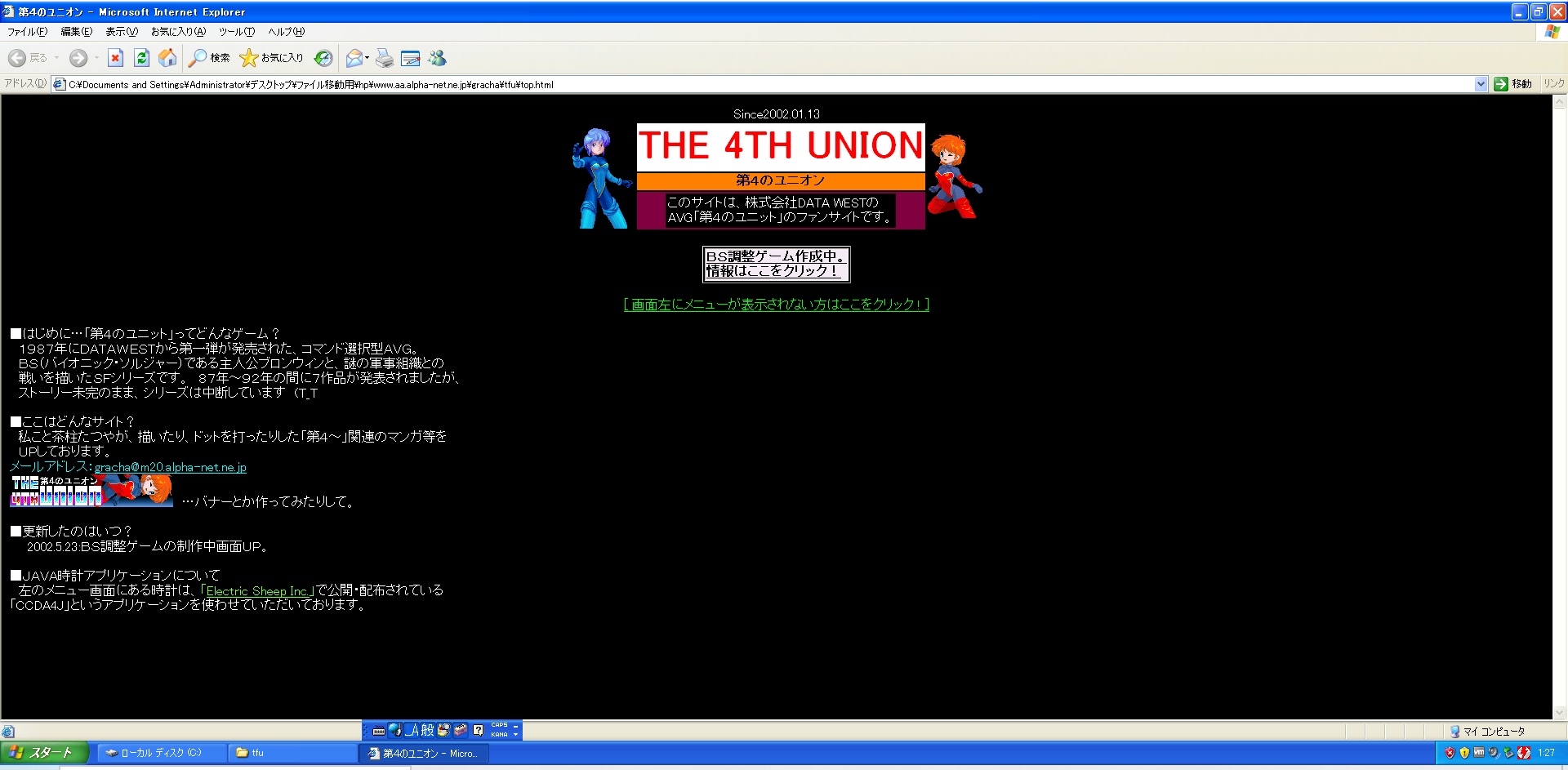This screenshot has width=1568, height=770.
Task: Click the 1:27 taskbar clock
Action: coord(1546,753)
